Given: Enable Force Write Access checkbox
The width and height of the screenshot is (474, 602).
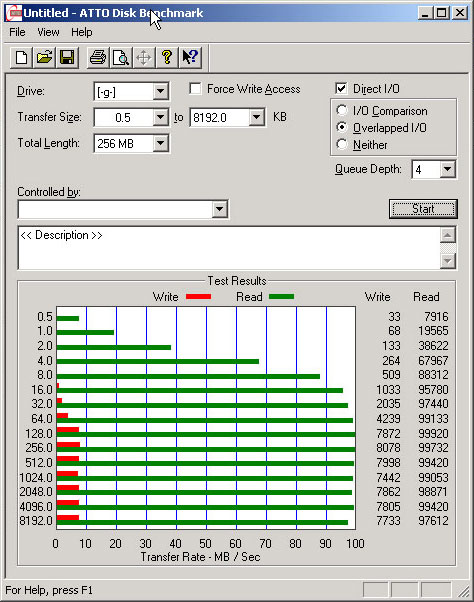Looking at the screenshot, I should [x=195, y=89].
